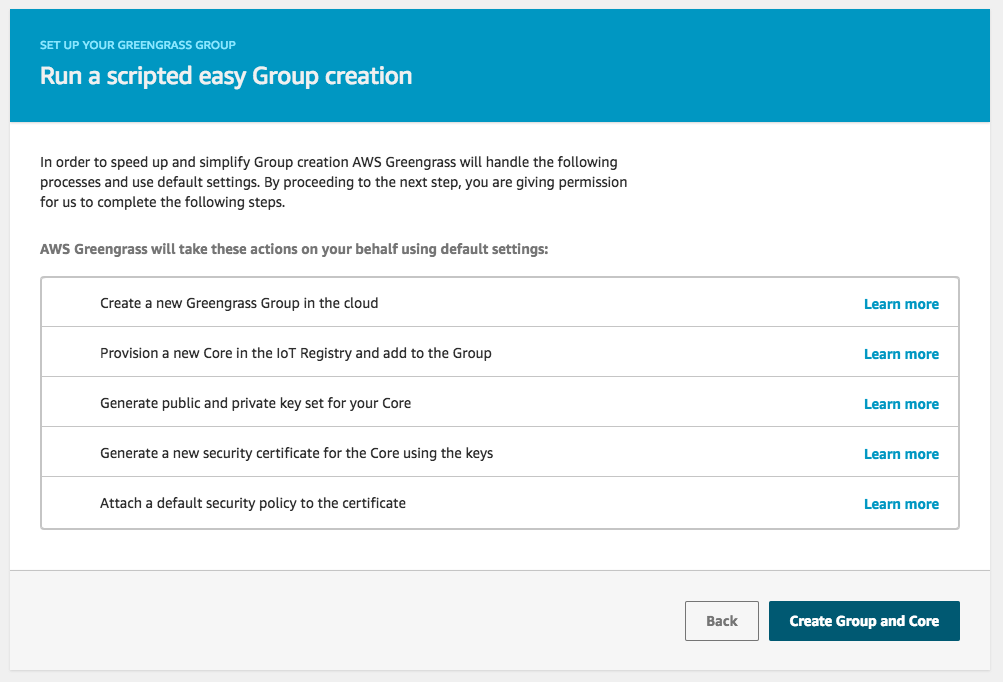Click the intro paragraph starting 'In order to speed up'
Viewport: 1003px width, 682px height.
pos(333,182)
